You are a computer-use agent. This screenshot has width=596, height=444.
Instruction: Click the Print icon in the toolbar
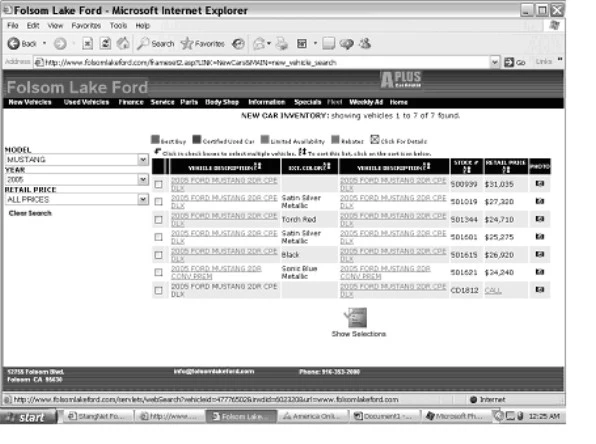(282, 44)
